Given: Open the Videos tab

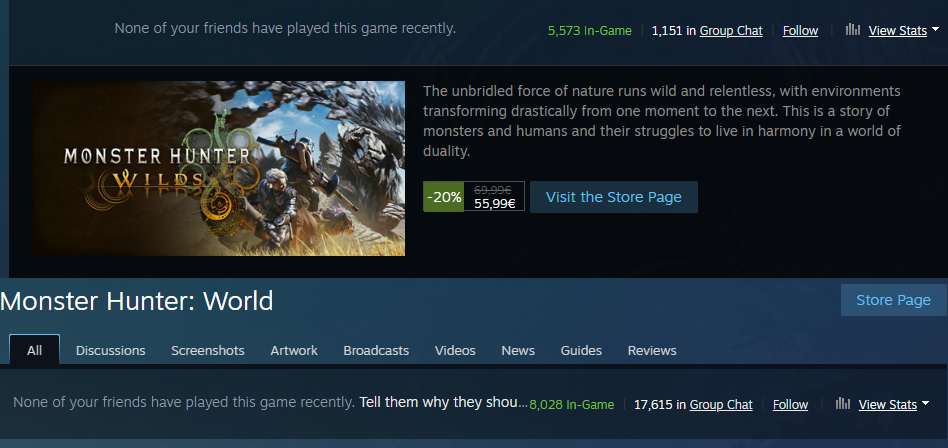Looking at the screenshot, I should (455, 351).
